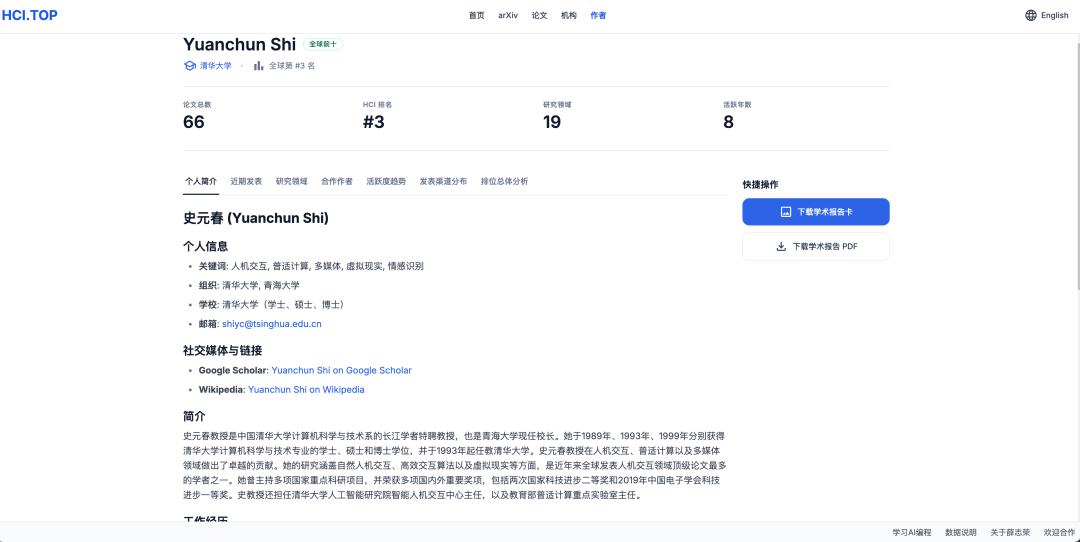Click the globe language icon
Image resolution: width=1080 pixels, height=542 pixels.
(1031, 15)
